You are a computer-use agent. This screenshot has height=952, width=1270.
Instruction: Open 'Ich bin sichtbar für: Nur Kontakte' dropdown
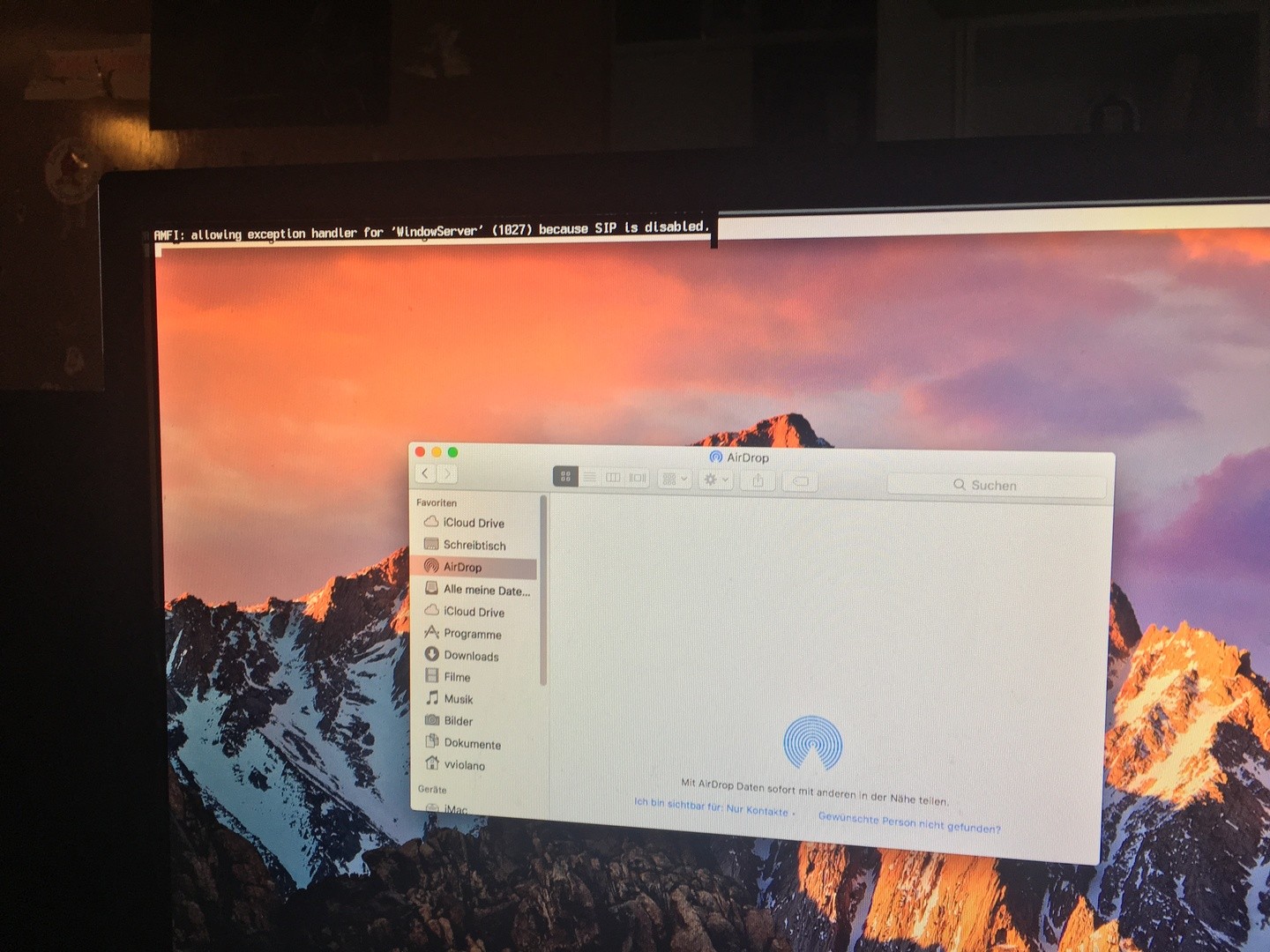coord(714,807)
